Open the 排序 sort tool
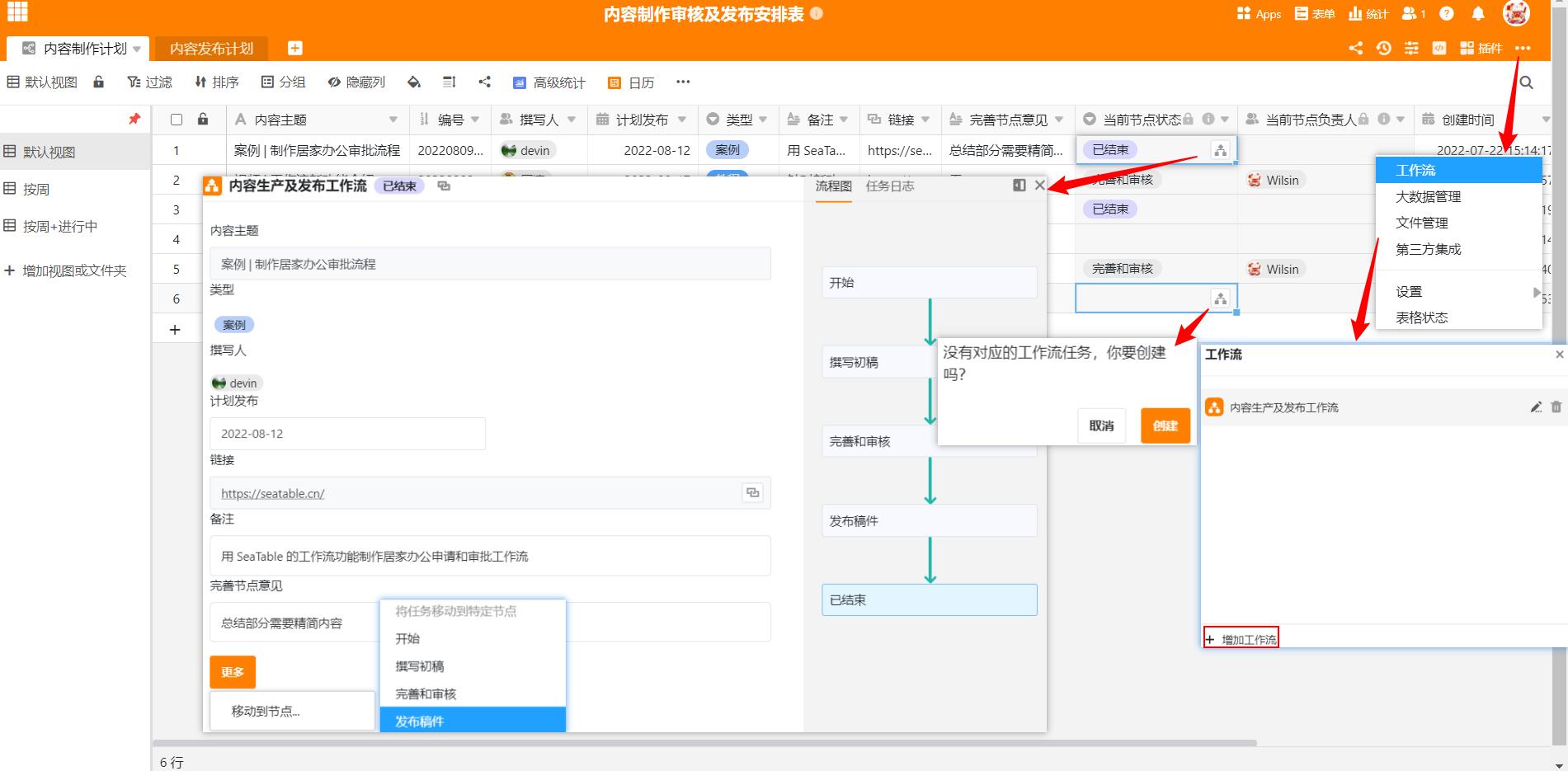Image resolution: width=1568 pixels, height=771 pixels. click(x=216, y=82)
